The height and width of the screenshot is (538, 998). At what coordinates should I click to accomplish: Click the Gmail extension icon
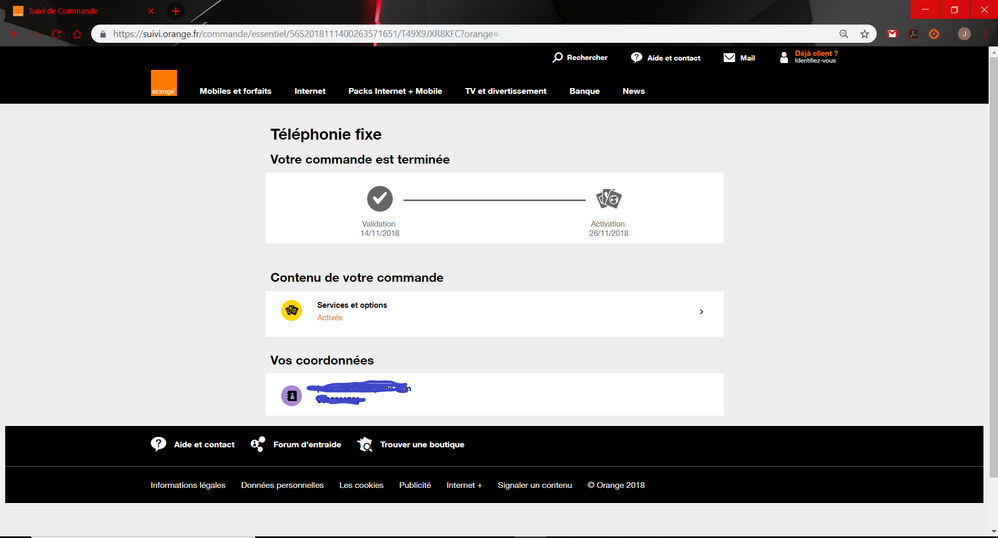tap(892, 34)
